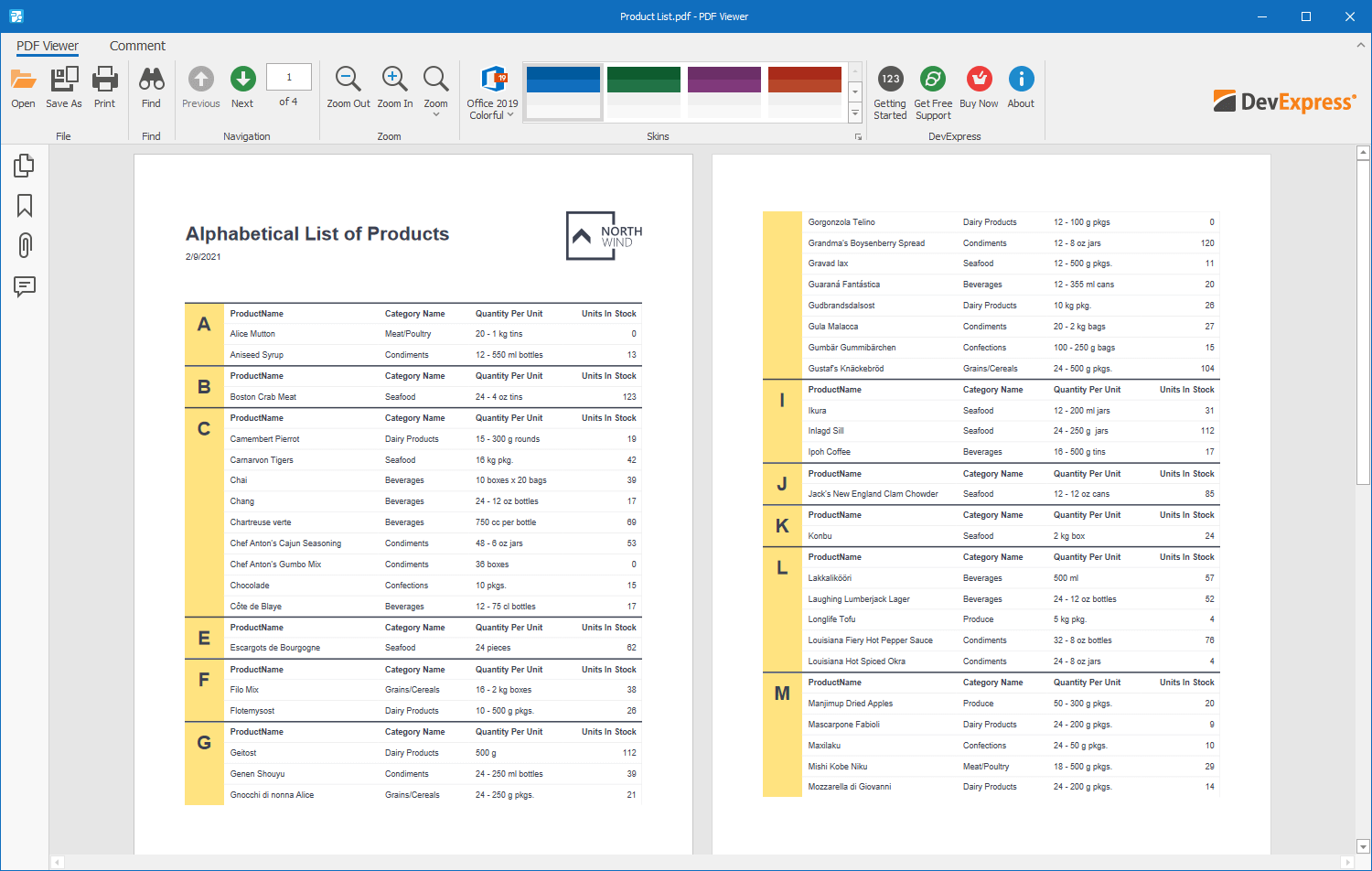Click the page number input field
1372x871 pixels.
pyautogui.click(x=288, y=77)
